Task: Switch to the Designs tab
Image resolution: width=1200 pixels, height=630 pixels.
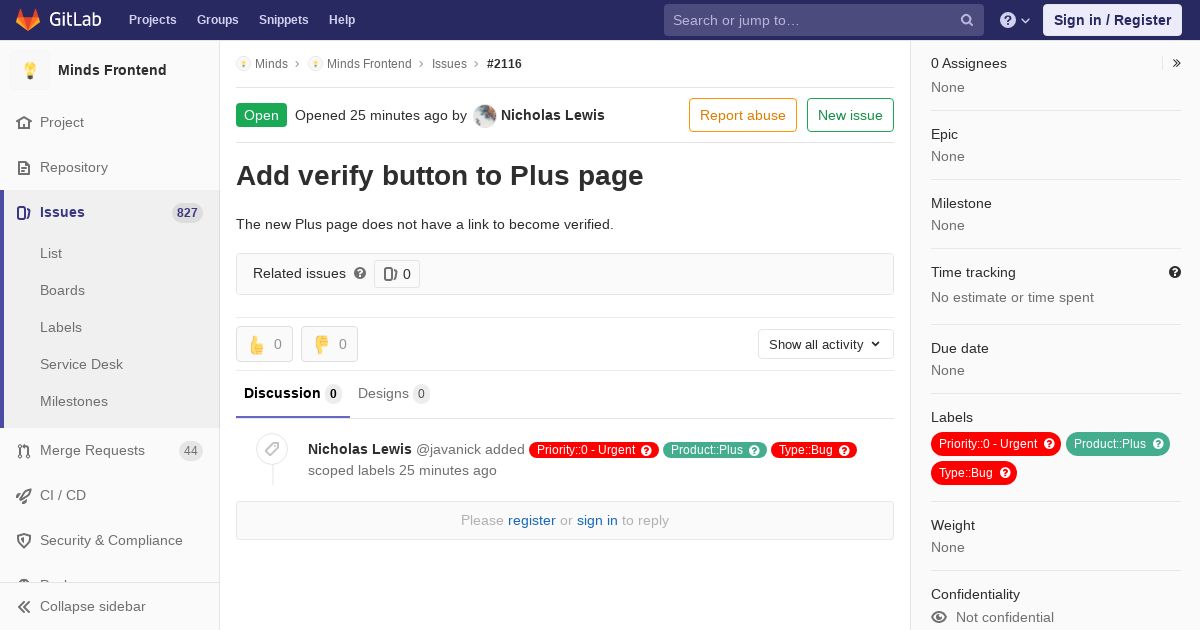Action: click(x=394, y=394)
